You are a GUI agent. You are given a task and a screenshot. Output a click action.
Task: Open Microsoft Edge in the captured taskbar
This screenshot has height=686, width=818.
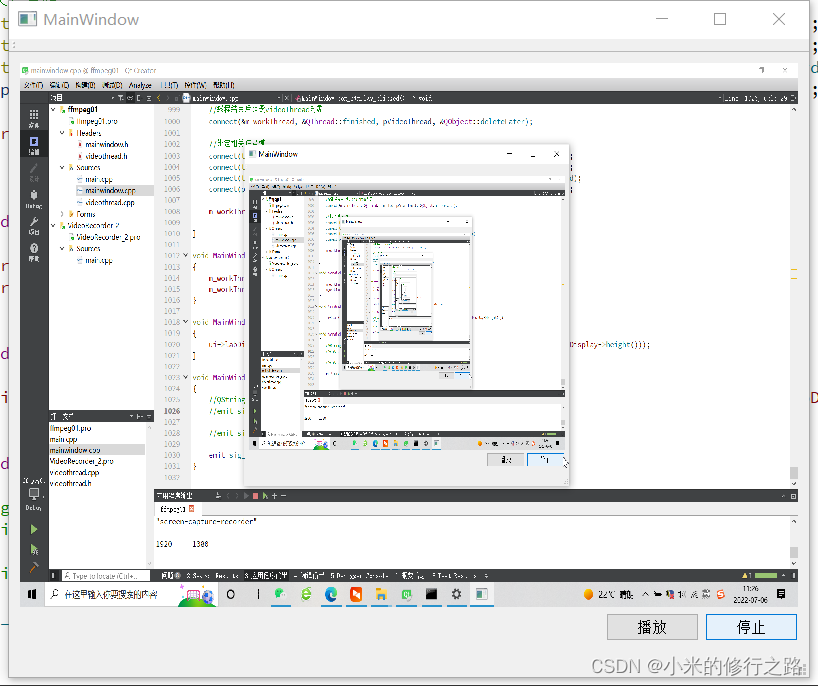pos(331,594)
